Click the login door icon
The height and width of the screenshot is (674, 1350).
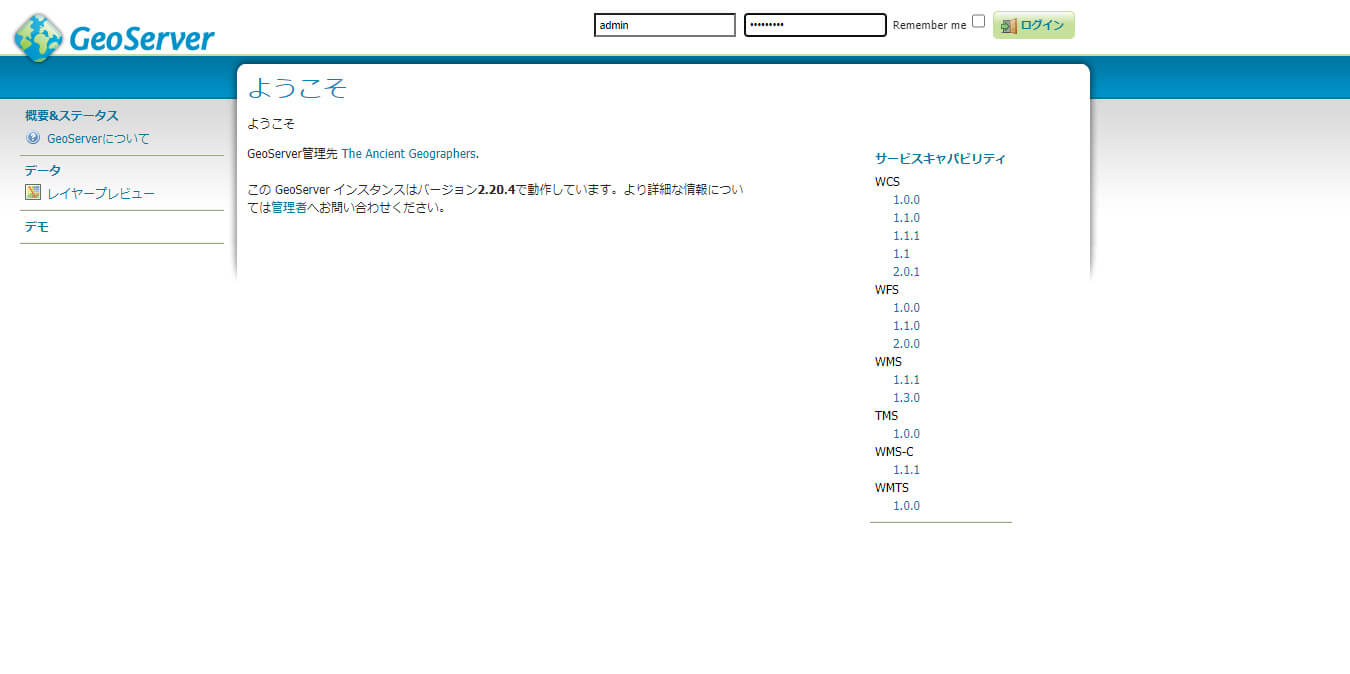(x=1009, y=26)
